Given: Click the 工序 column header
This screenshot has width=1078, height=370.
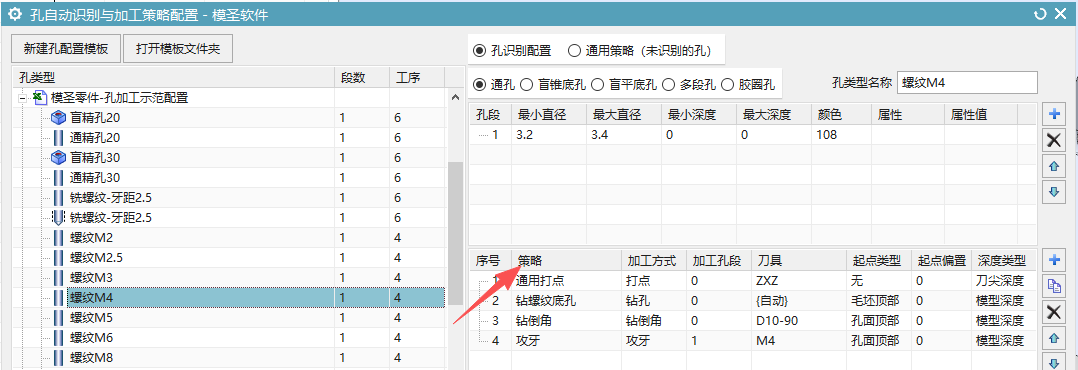Looking at the screenshot, I should (x=417, y=77).
